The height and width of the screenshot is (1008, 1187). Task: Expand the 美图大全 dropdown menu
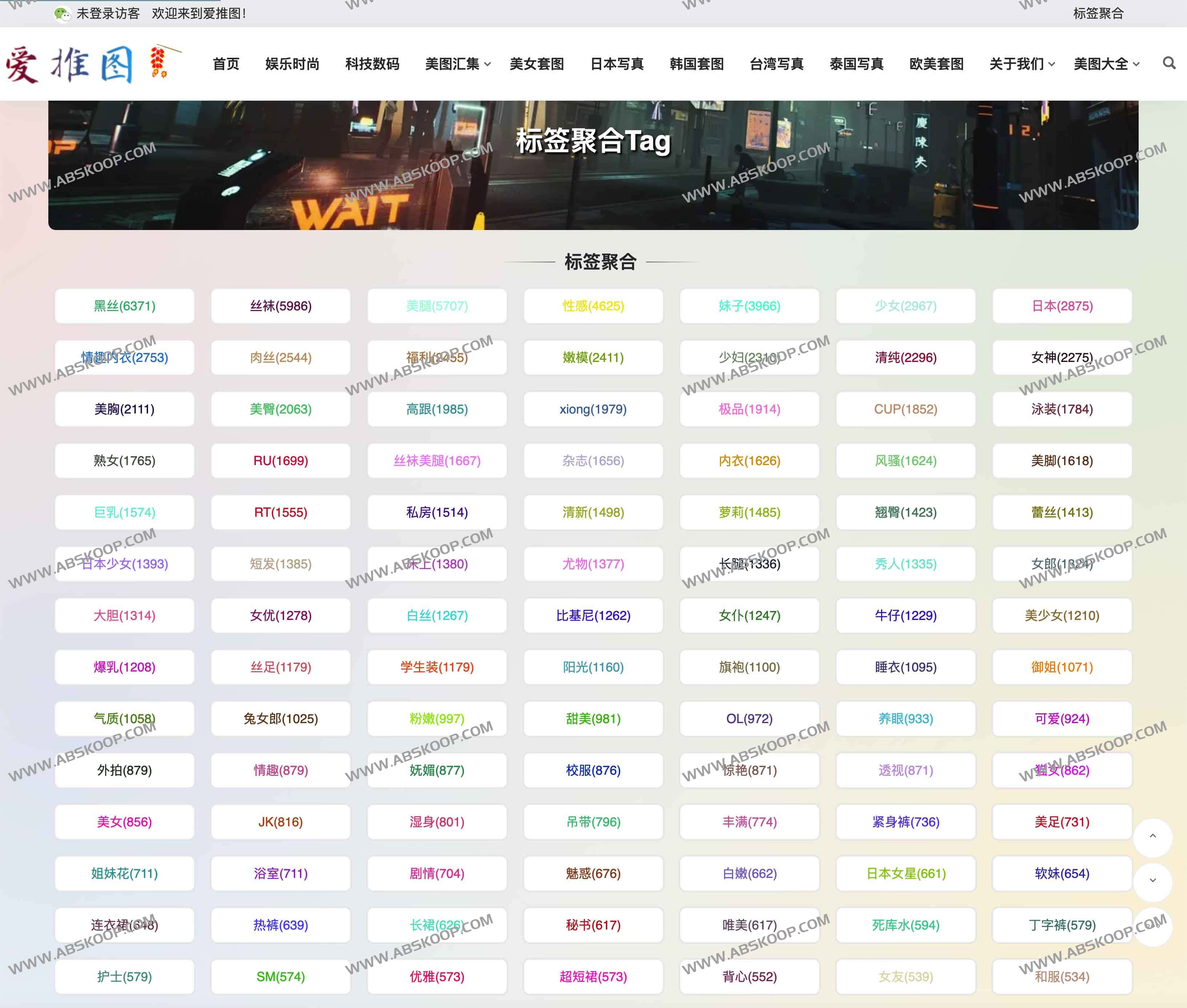[1106, 64]
